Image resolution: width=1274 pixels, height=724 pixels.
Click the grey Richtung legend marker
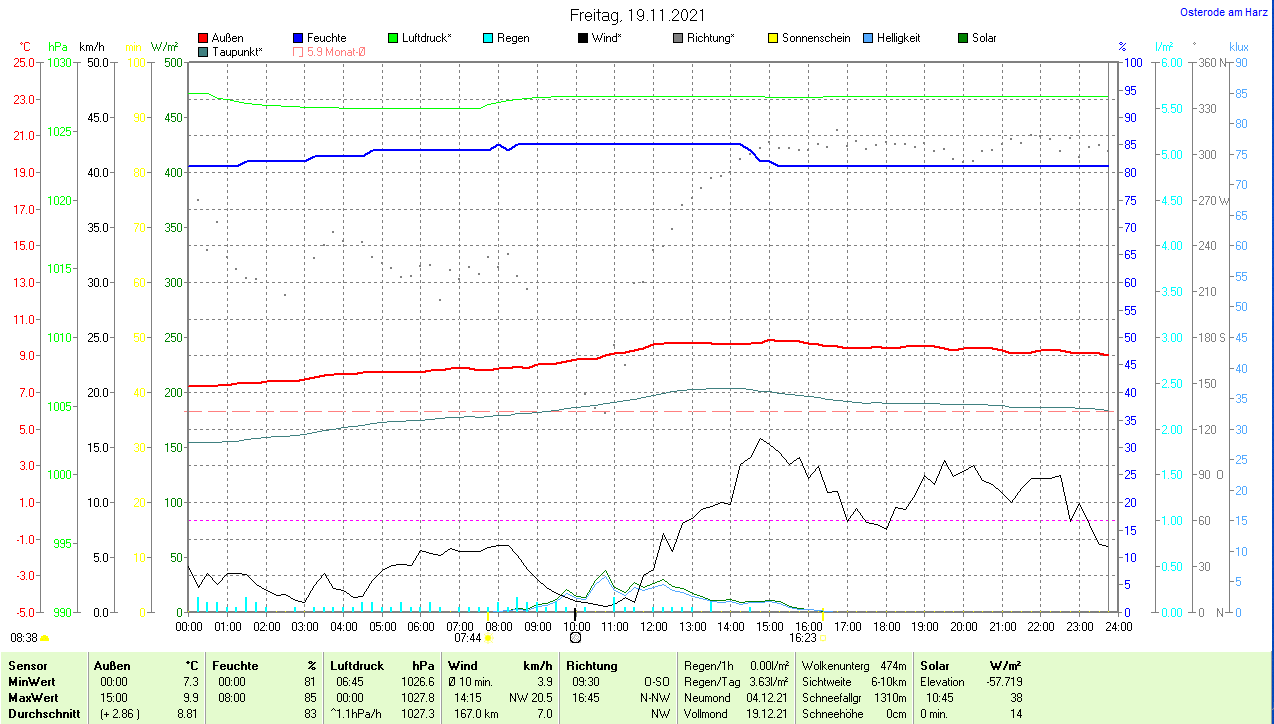point(678,38)
